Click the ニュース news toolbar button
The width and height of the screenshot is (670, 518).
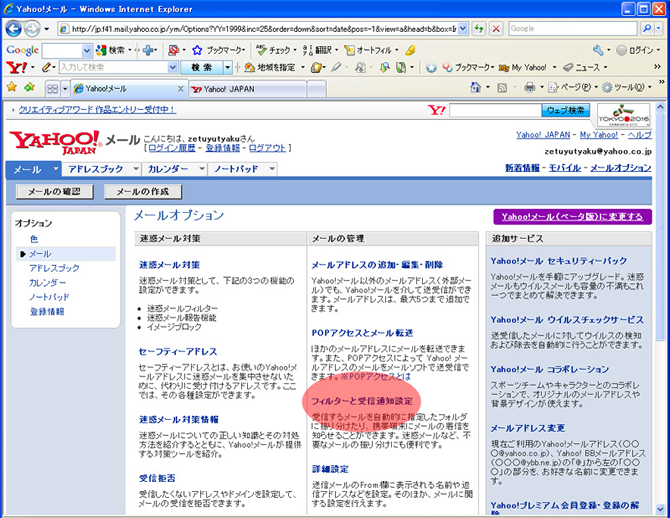[x=582, y=68]
